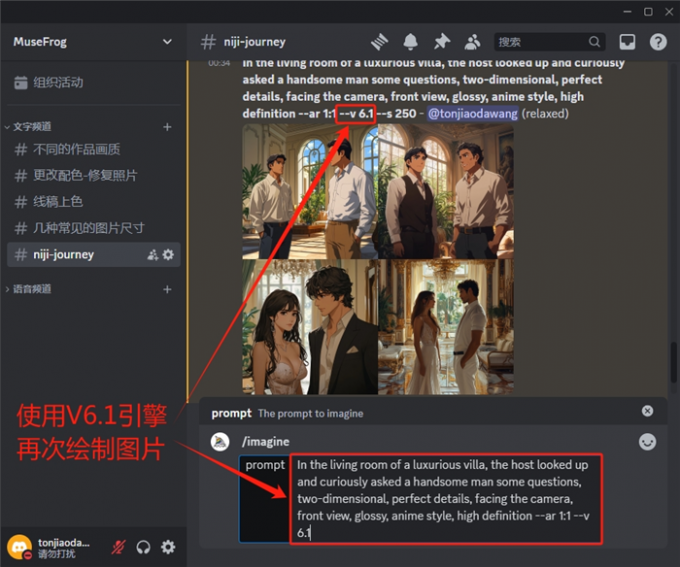Open niji-journey channel settings gear
Screen dimensions: 680x567
pyautogui.click(x=168, y=255)
